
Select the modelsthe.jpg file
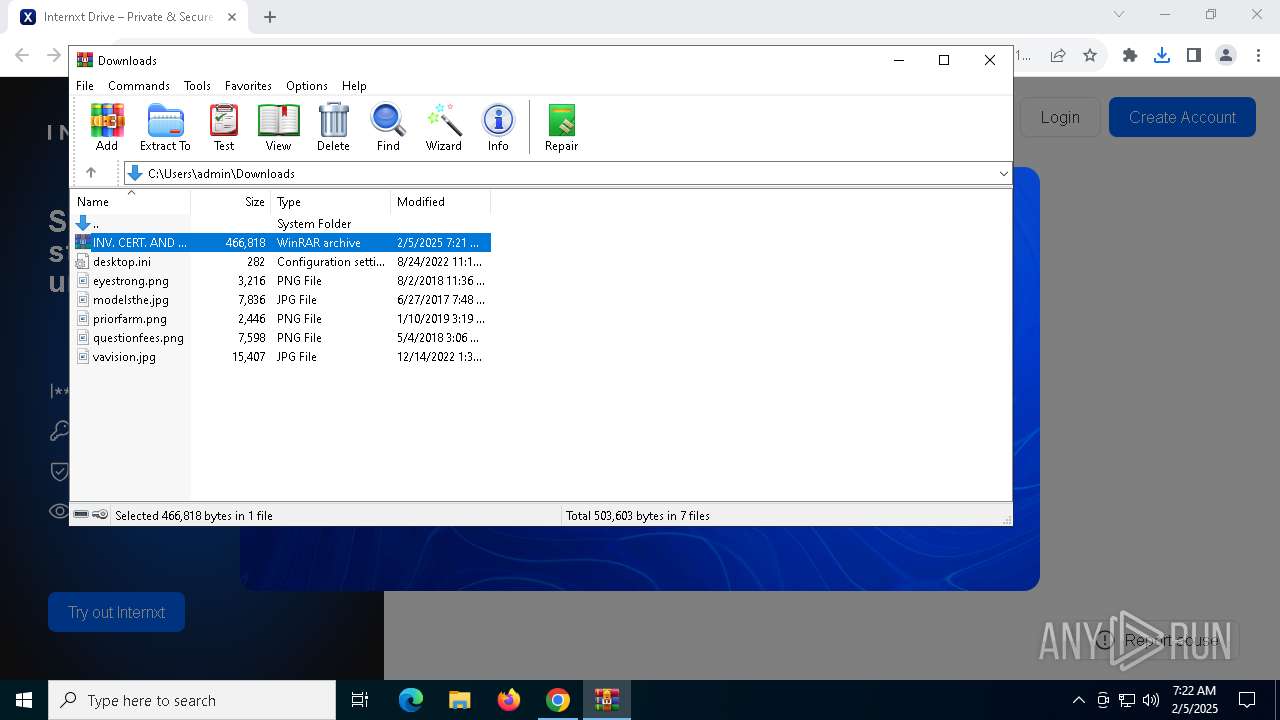coord(280,300)
